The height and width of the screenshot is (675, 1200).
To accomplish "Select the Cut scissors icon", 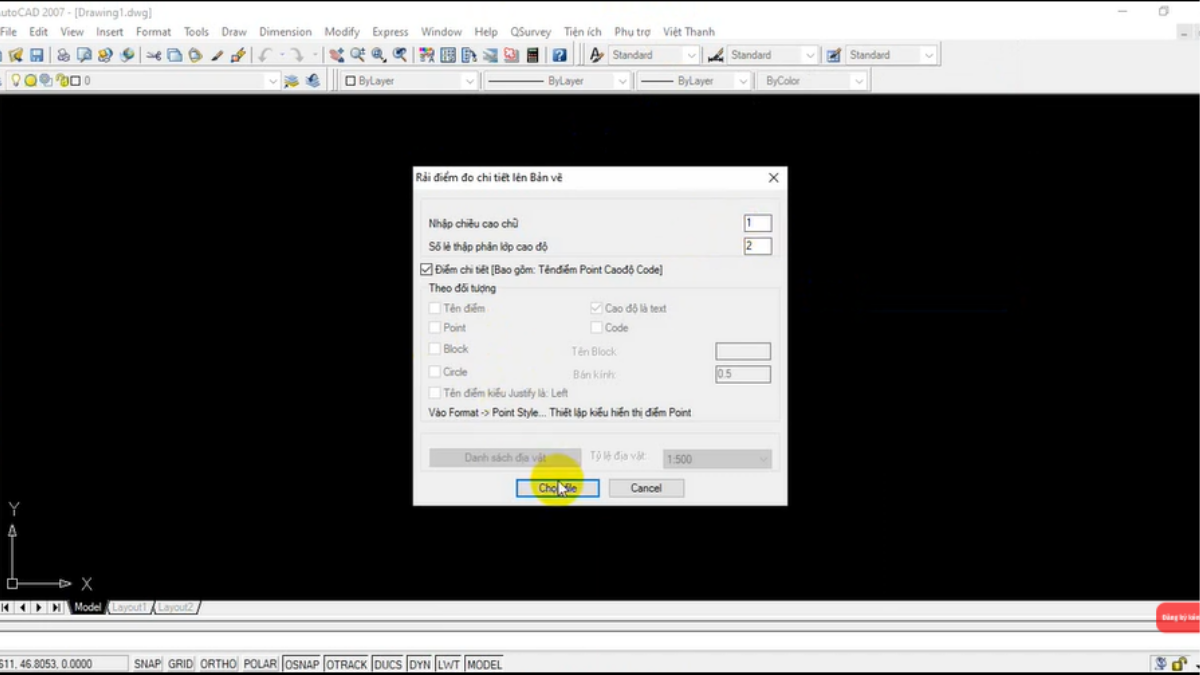I will 153,56.
